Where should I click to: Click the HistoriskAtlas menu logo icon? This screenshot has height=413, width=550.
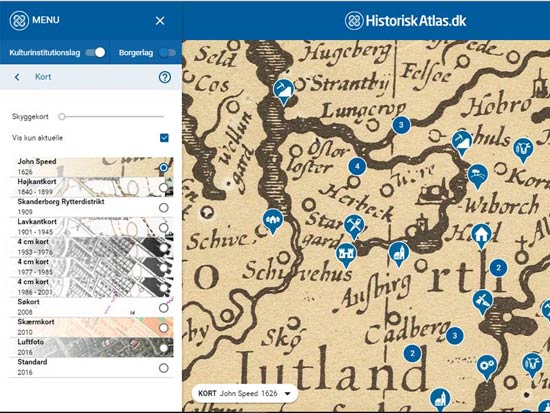[x=19, y=20]
